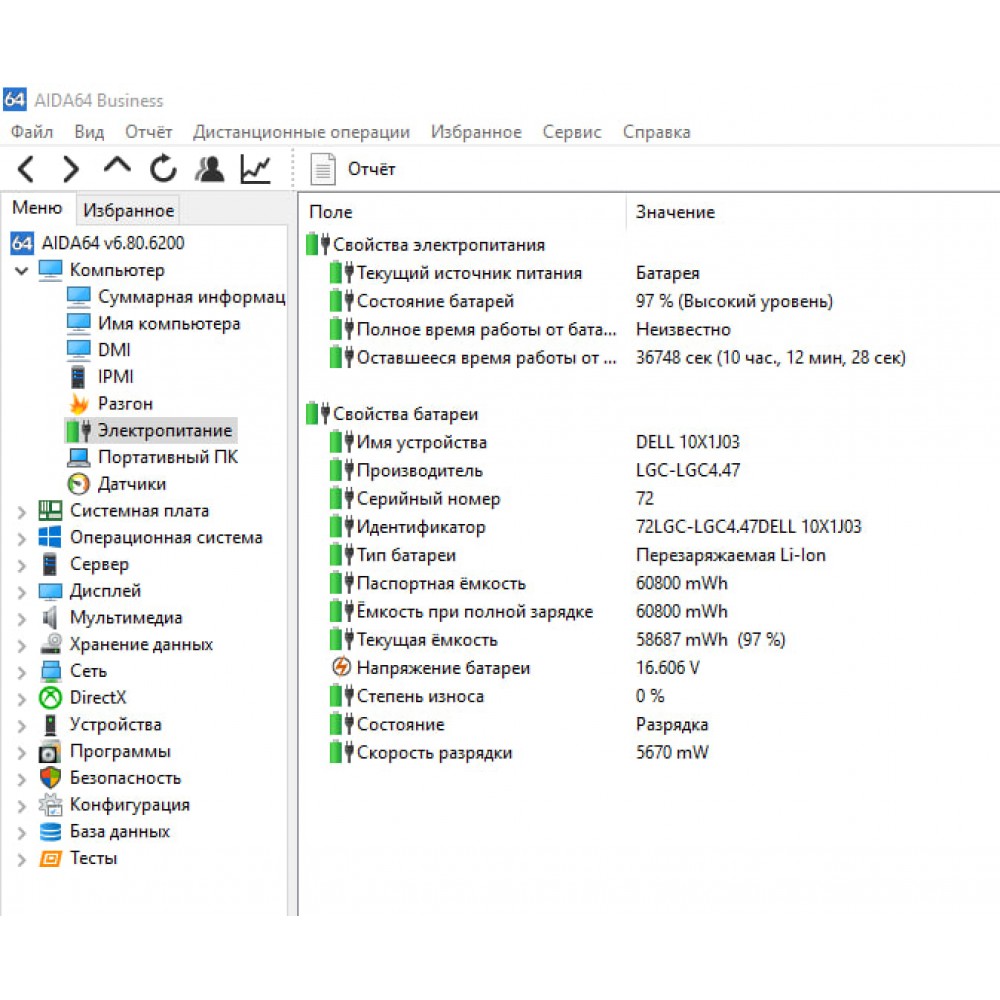This screenshot has height=1000, width=1000.
Task: Click the Мультимедиа speaker icon
Action: tap(50, 618)
